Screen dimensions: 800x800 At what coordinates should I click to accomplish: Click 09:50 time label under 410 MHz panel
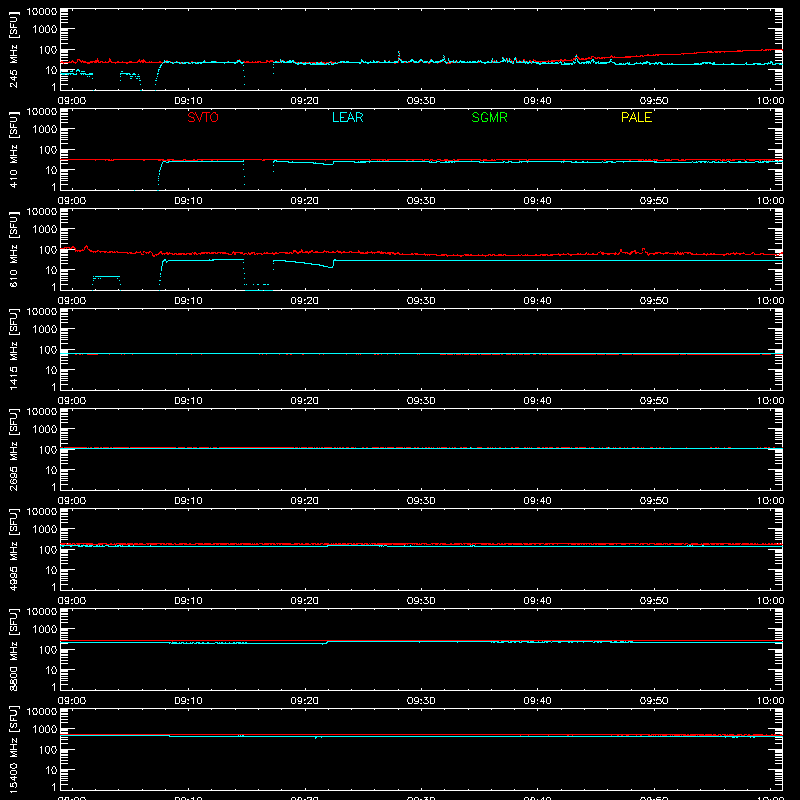pyautogui.click(x=654, y=201)
